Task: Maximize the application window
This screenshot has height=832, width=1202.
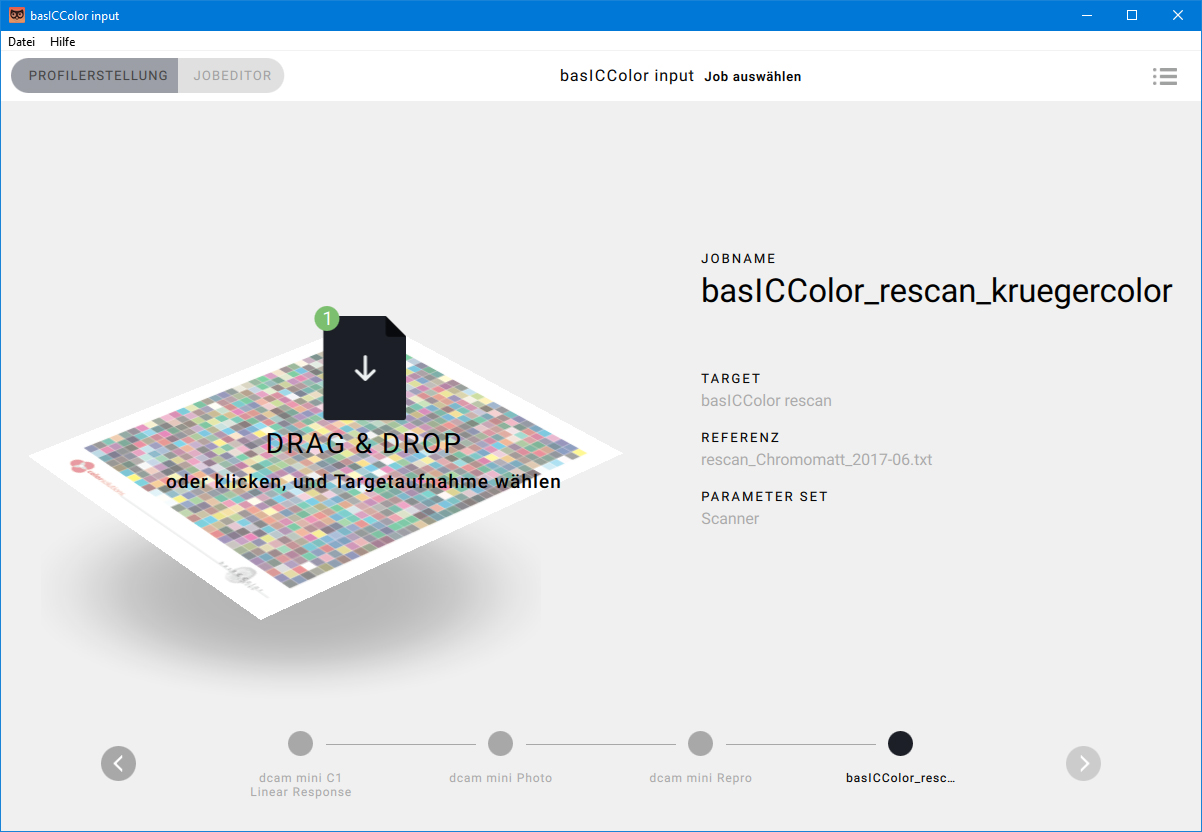Action: pos(1132,15)
